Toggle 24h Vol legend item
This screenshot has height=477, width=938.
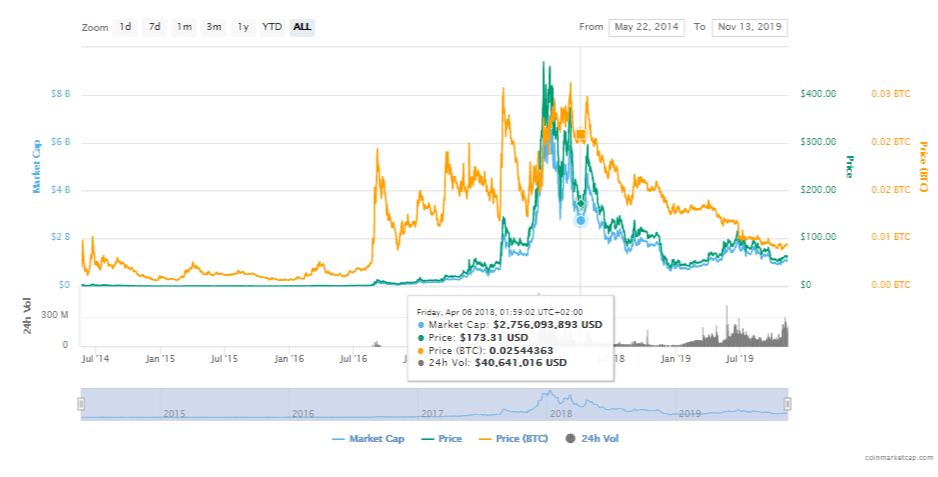pyautogui.click(x=596, y=438)
